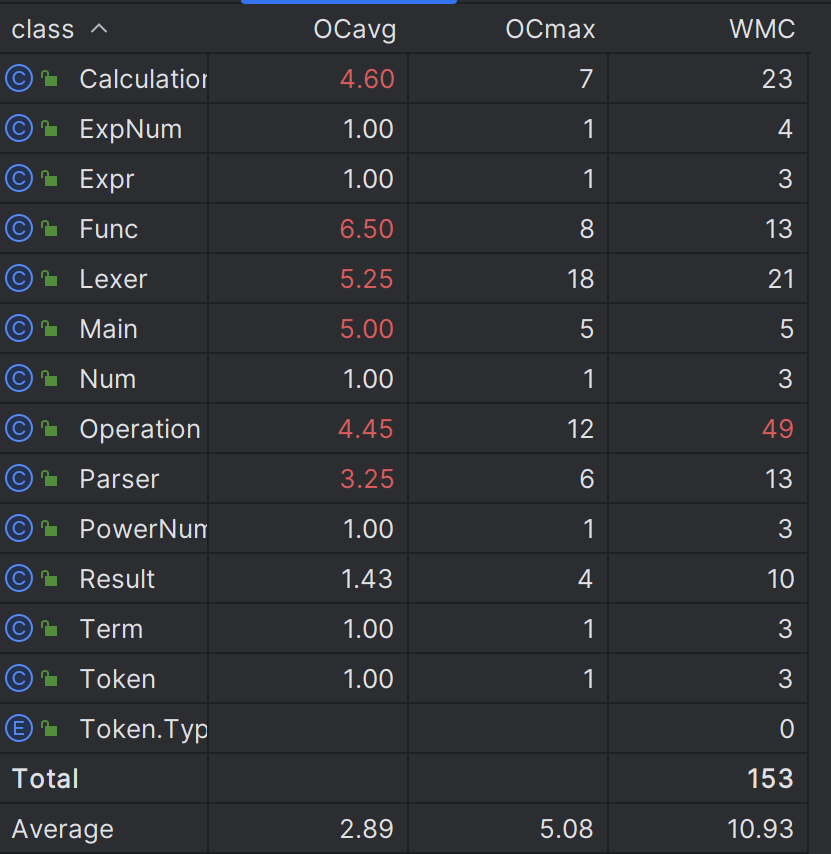831x854 pixels.
Task: Toggle sort order with the class column arrow
Action: (x=99, y=28)
